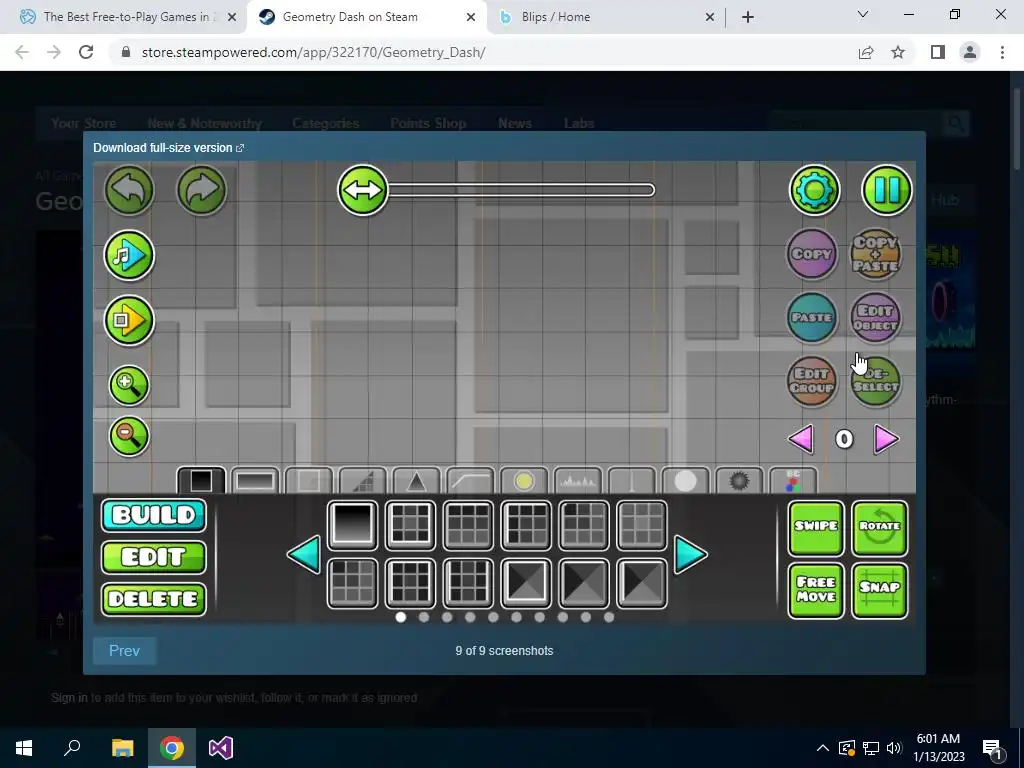Select the slope category tab
Image resolution: width=1024 pixels, height=768 pixels.
pos(362,481)
